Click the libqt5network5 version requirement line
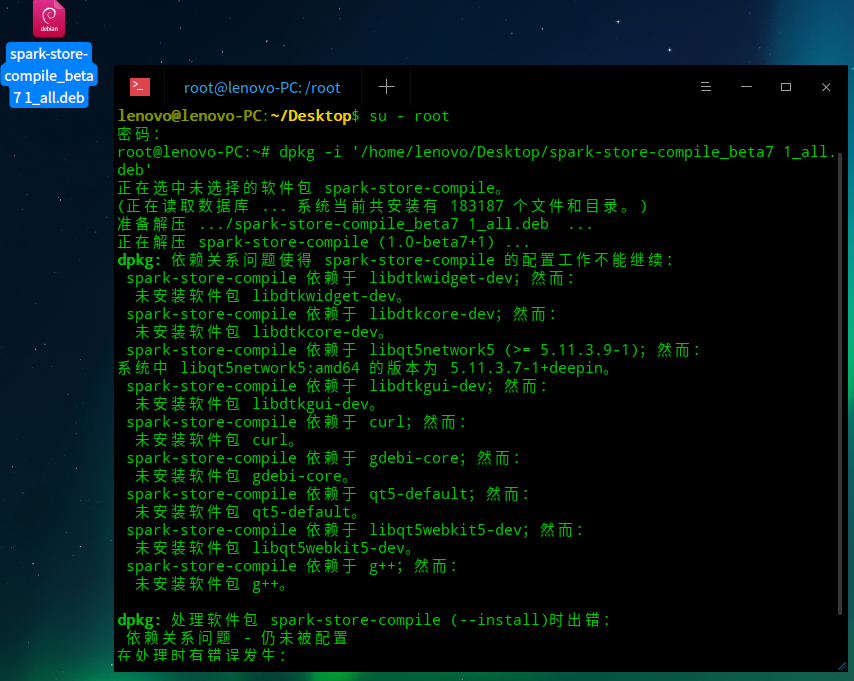Screen dimensions: 854x681 [413, 350]
